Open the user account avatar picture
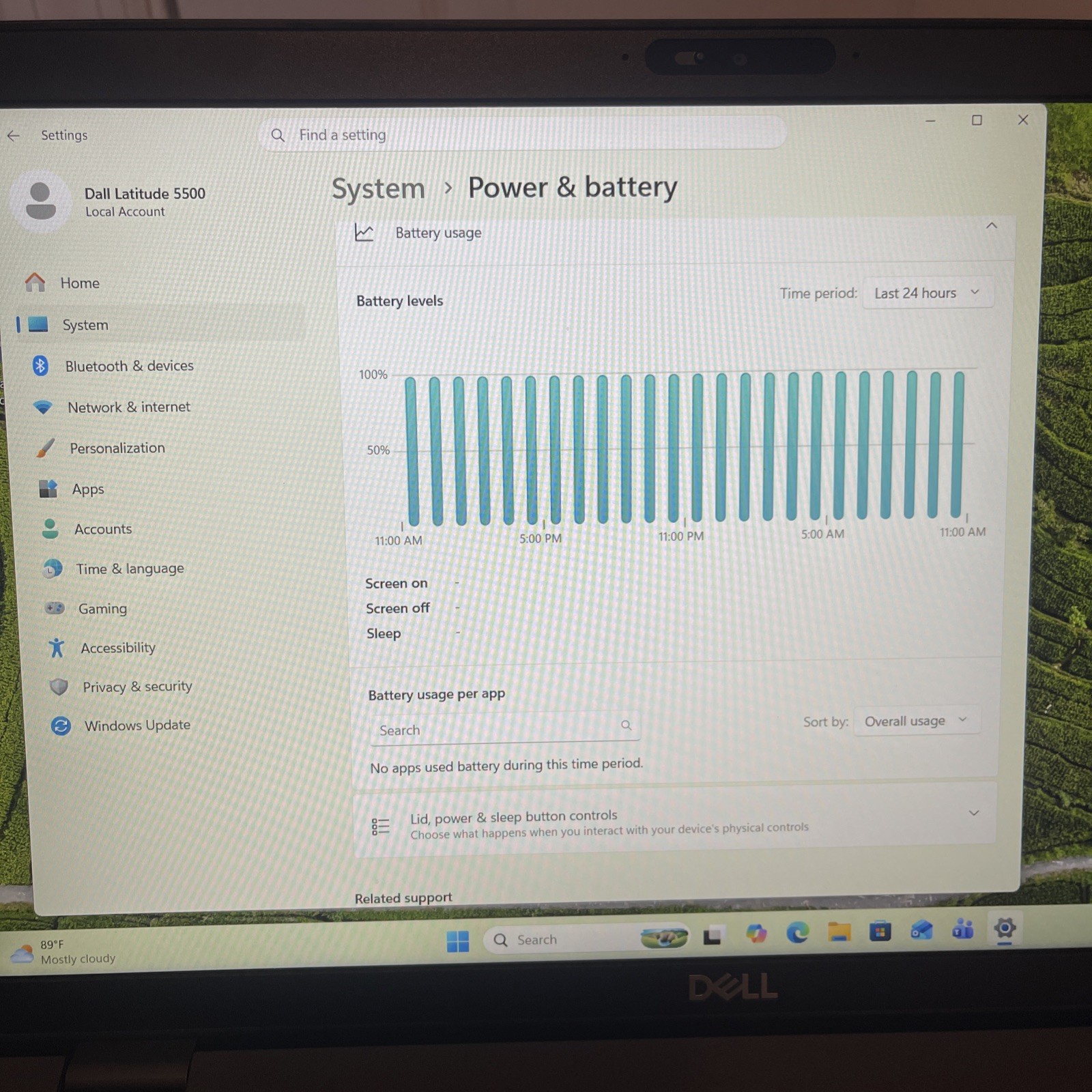This screenshot has height=1092, width=1092. (x=40, y=201)
